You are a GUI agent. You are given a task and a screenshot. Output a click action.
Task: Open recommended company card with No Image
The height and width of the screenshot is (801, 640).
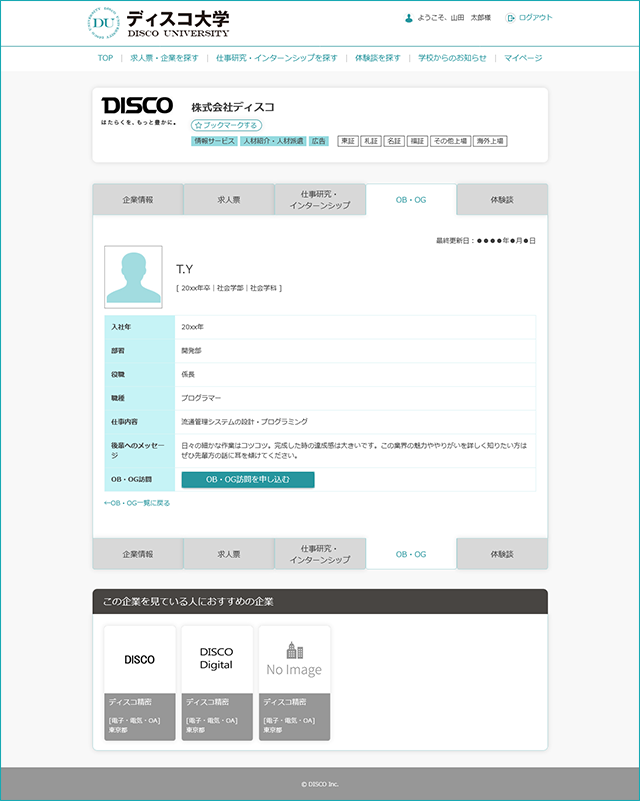coord(294,683)
